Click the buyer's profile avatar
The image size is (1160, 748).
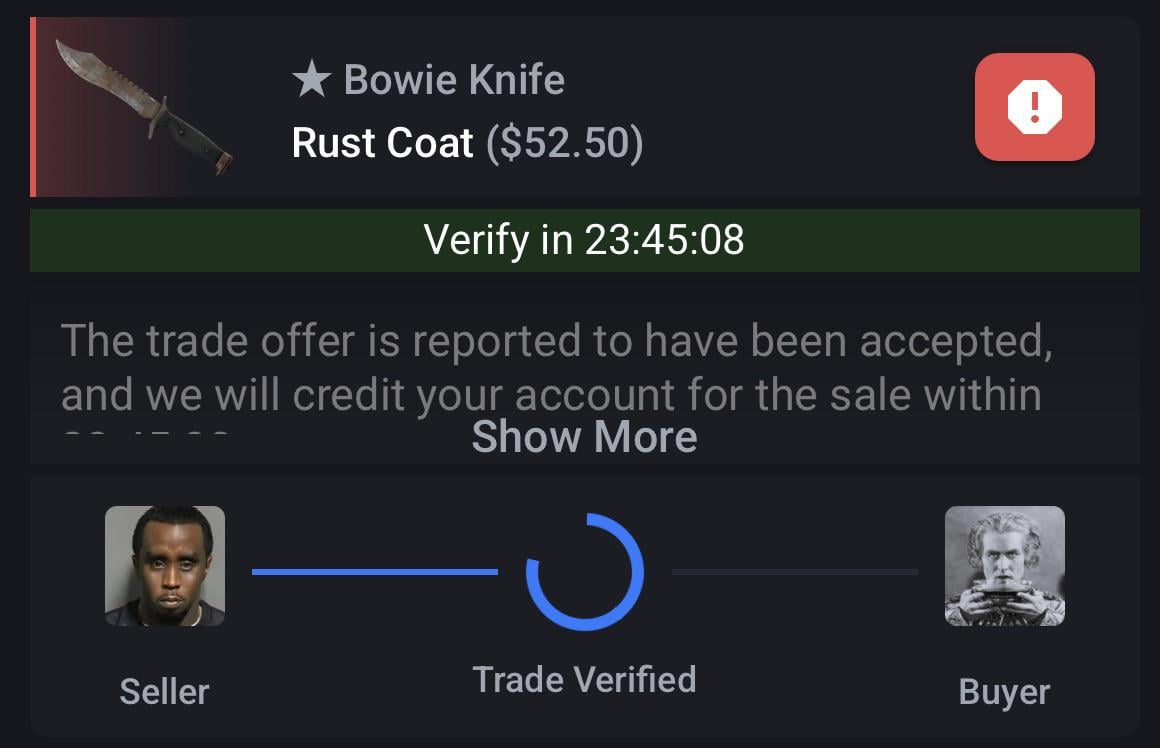pyautogui.click(x=1004, y=566)
